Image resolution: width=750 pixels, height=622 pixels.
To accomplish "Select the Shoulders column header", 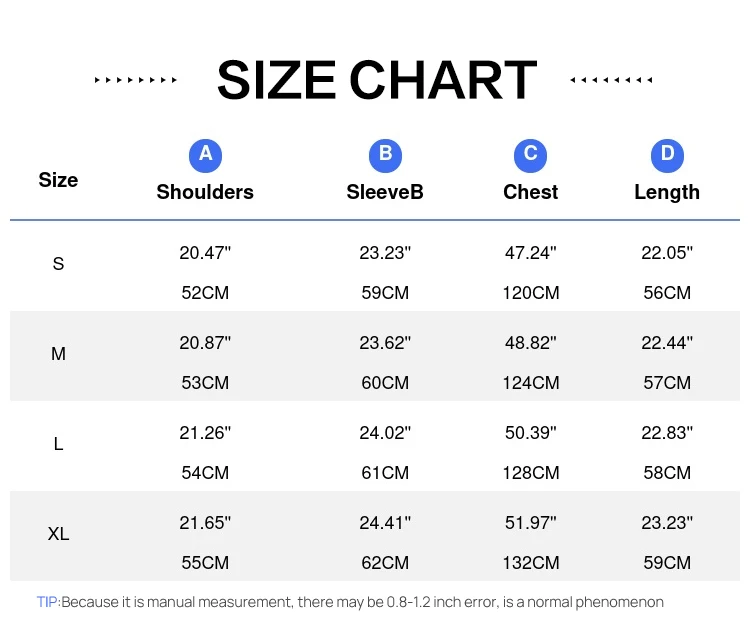I will [205, 192].
